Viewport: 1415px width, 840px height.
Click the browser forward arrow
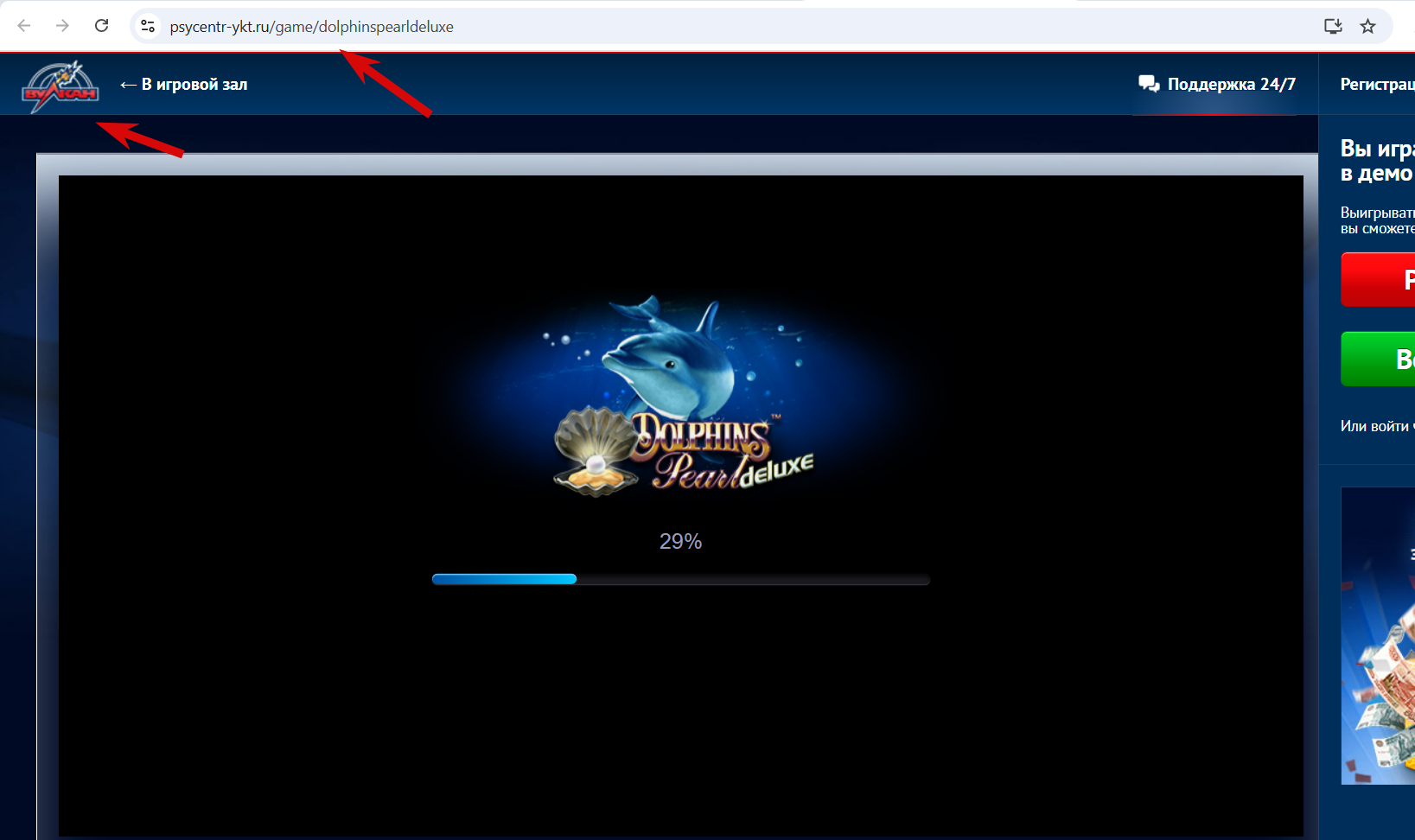click(x=62, y=26)
